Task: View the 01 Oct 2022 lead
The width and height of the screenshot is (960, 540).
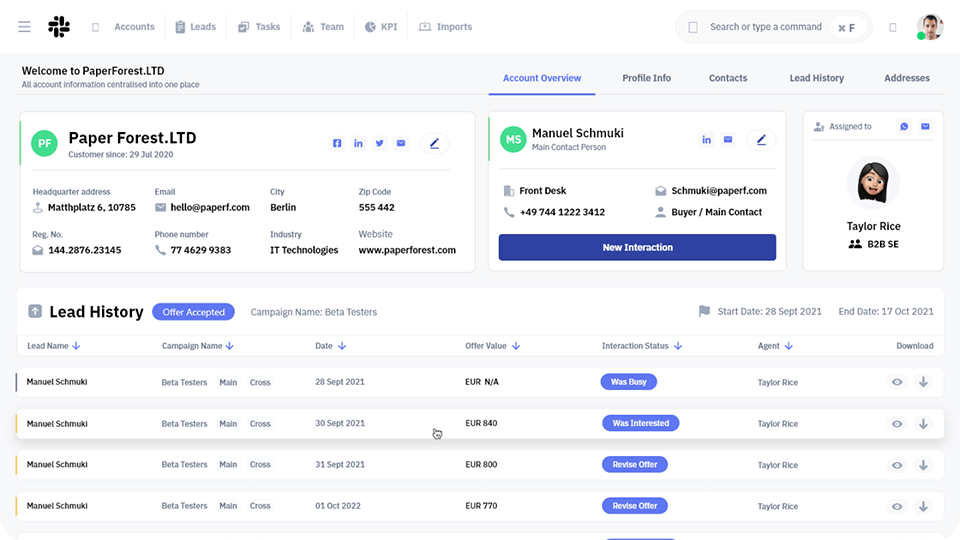Action: pos(897,506)
